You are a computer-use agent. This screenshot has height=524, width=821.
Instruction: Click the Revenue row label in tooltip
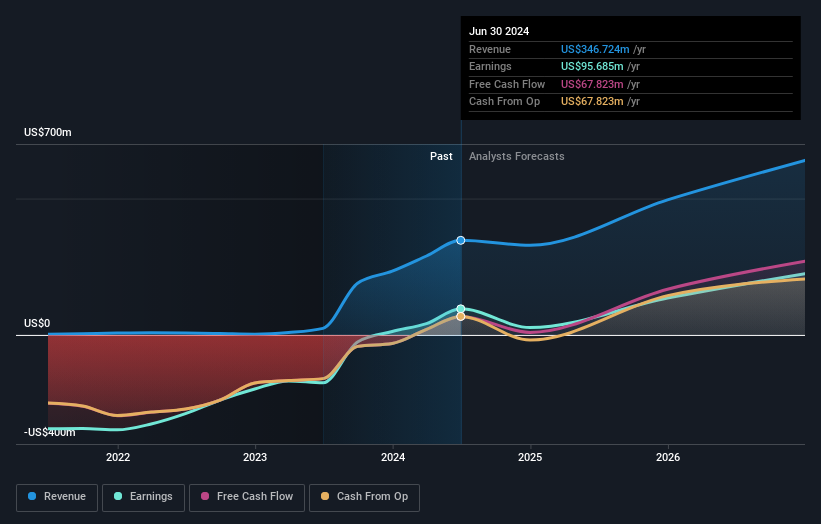pyautogui.click(x=490, y=49)
